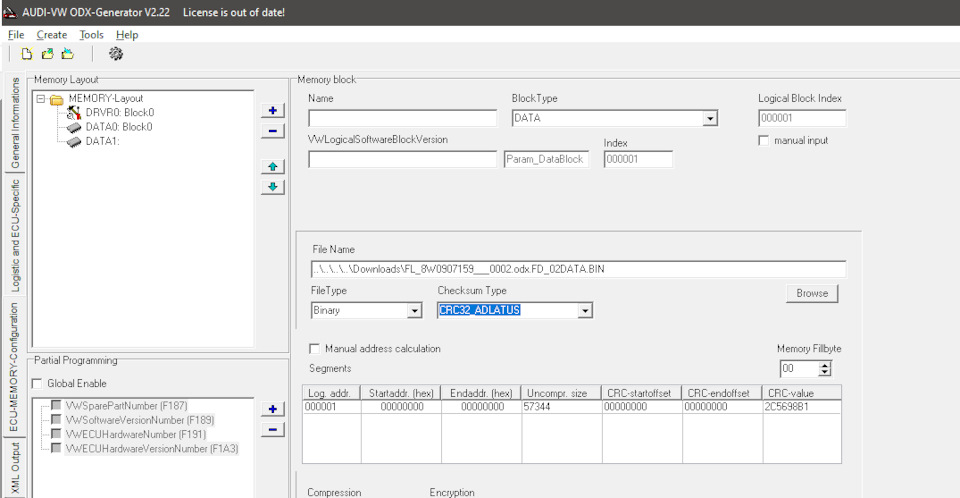The width and height of the screenshot is (960, 498).
Task: Select DATA0: Block0 tree item
Action: tap(119, 127)
